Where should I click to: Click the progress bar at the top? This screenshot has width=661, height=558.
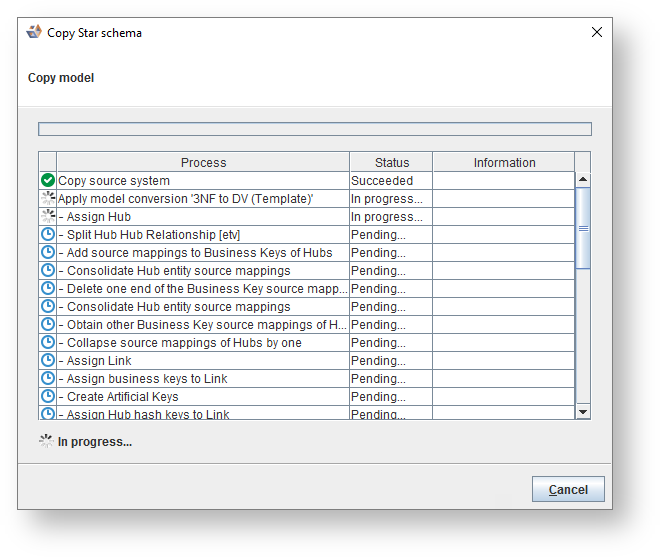point(314,129)
